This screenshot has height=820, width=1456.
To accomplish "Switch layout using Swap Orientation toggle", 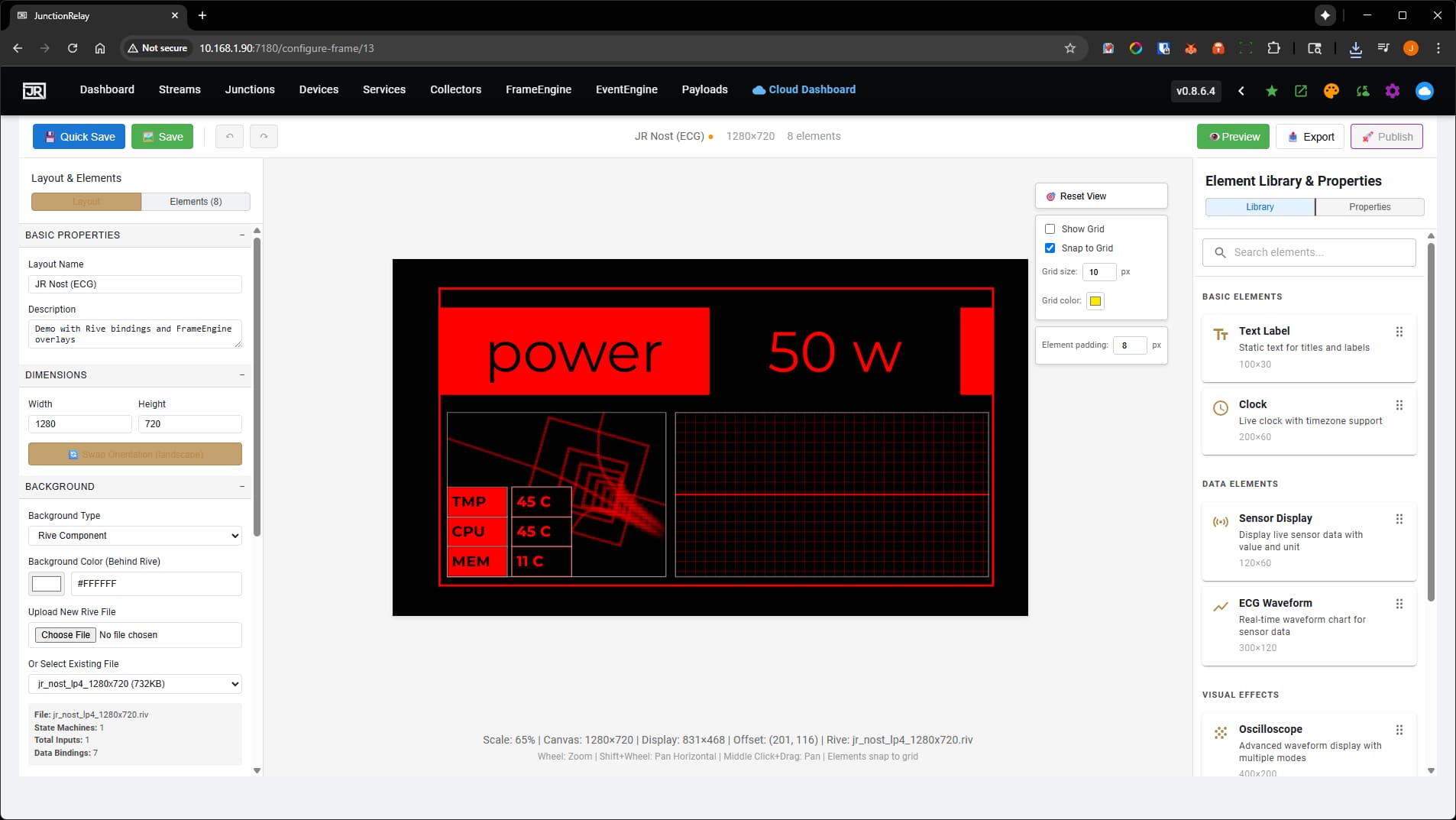I will [x=134, y=454].
